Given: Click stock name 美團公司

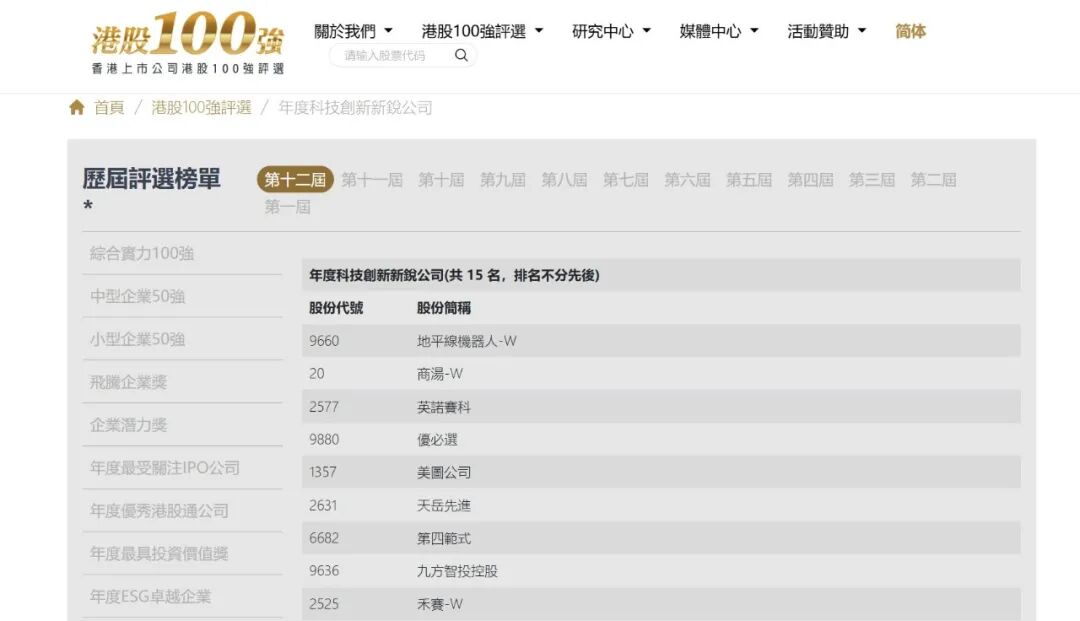Looking at the screenshot, I should [444, 472].
